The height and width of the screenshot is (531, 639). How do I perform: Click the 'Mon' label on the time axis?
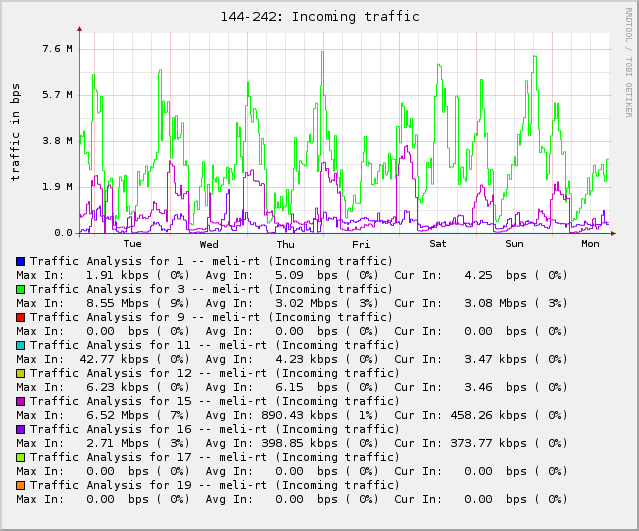click(x=590, y=244)
